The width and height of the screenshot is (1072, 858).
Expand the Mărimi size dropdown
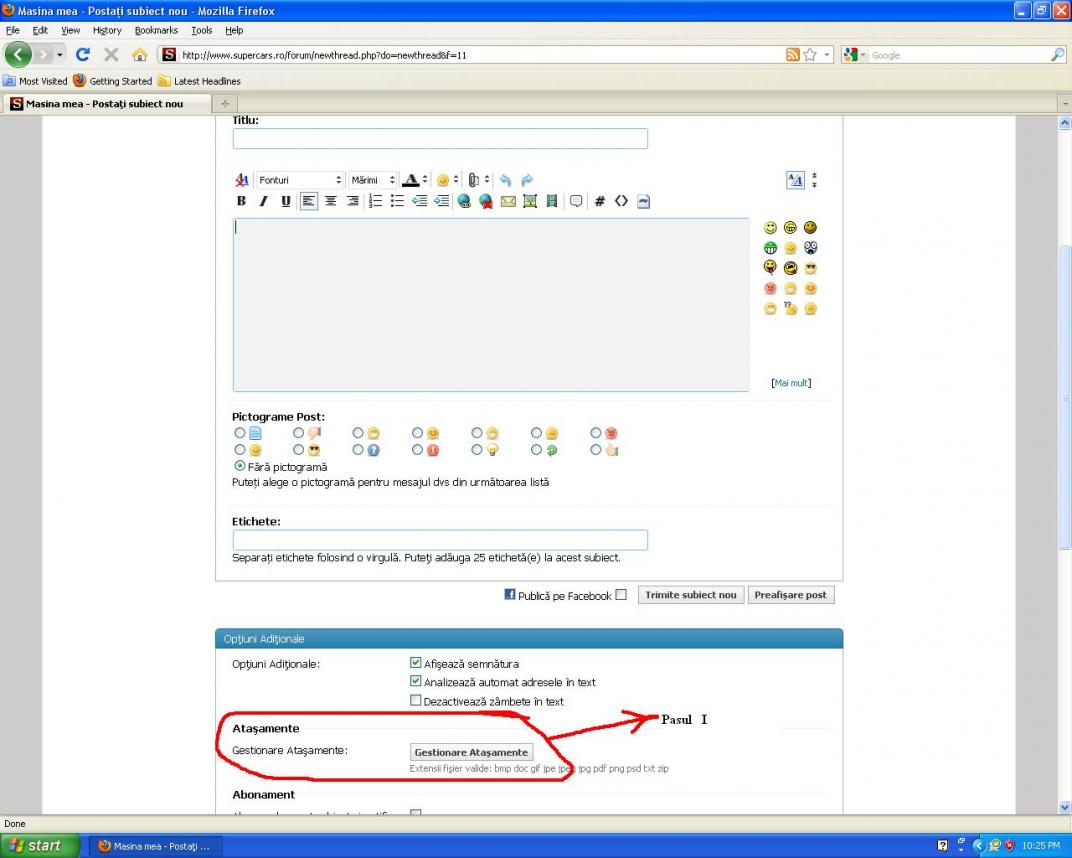[x=372, y=180]
